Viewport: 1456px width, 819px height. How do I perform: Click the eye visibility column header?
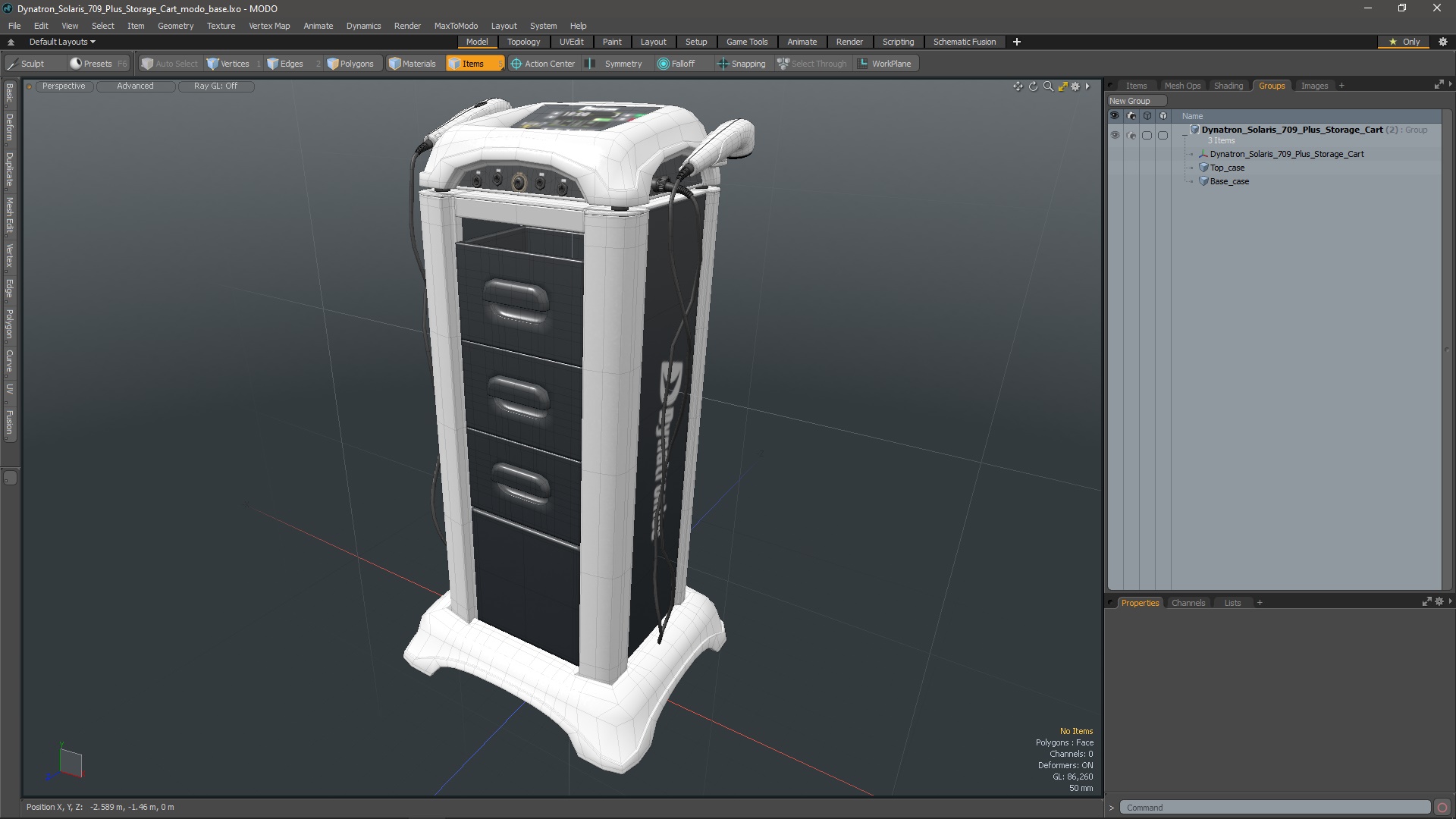(1115, 116)
